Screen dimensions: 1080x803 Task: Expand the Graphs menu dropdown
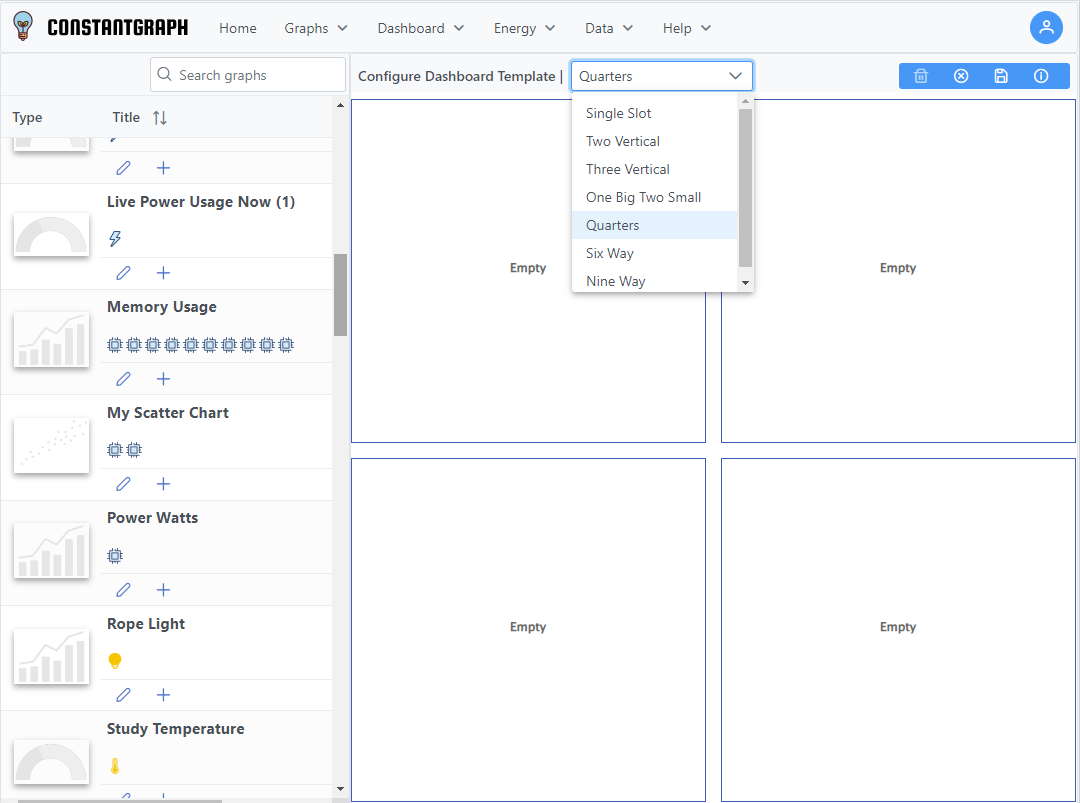tap(316, 28)
